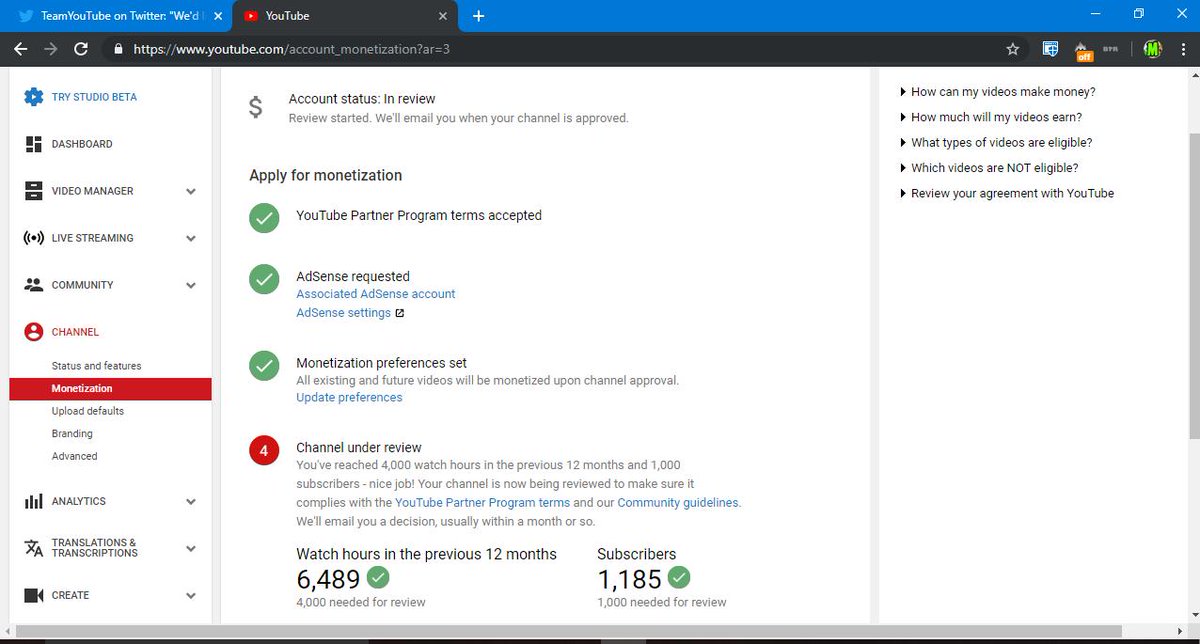Open the Try Studio Beta gear icon
The width and height of the screenshot is (1200, 644).
coord(33,97)
